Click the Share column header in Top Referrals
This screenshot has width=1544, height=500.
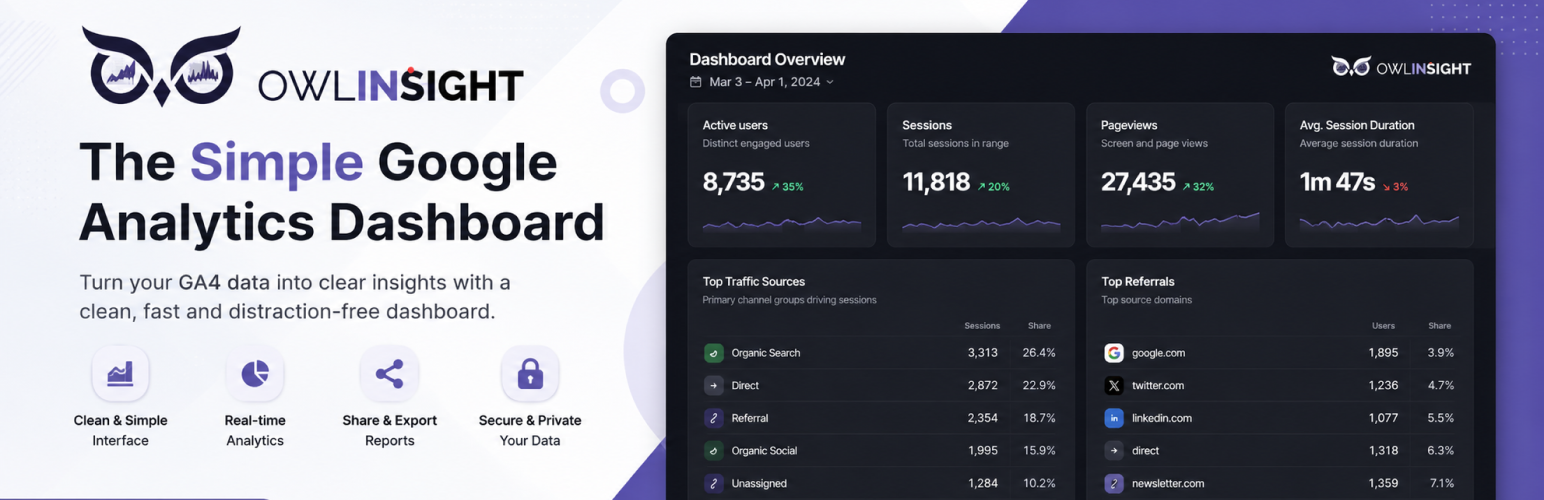click(x=1439, y=326)
